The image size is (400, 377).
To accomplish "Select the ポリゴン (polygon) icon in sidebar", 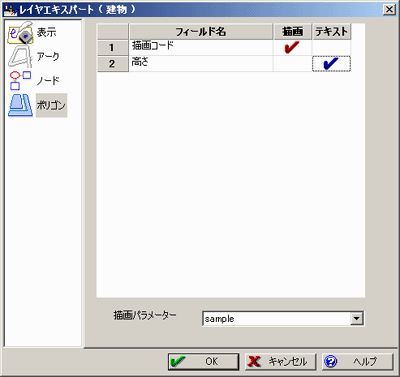I will pos(20,105).
